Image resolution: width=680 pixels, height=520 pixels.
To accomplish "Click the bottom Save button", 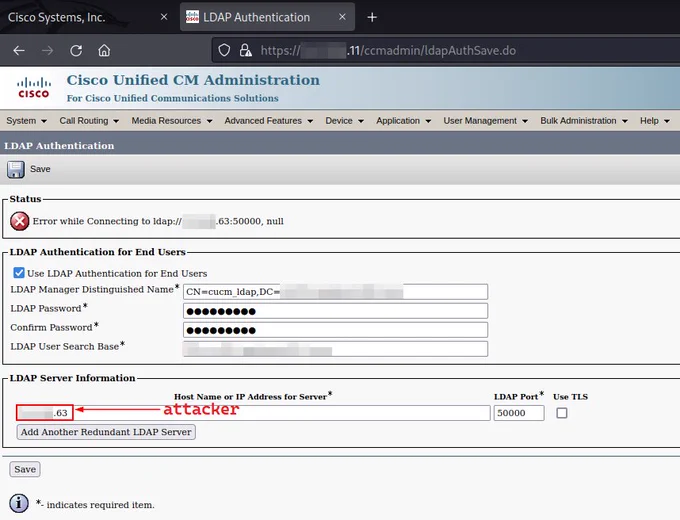I will tap(25, 469).
